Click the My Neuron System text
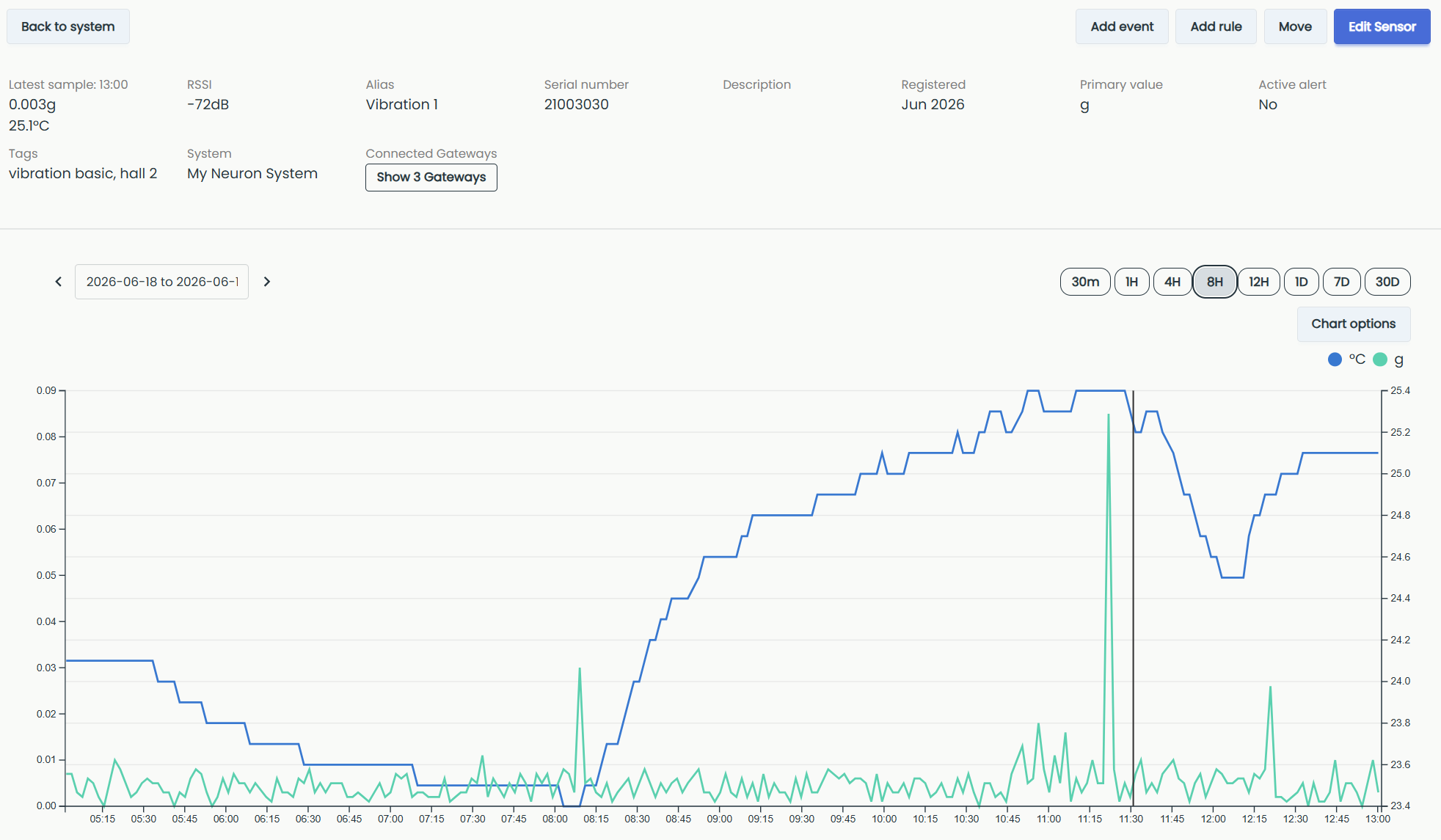1441x840 pixels. [252, 174]
